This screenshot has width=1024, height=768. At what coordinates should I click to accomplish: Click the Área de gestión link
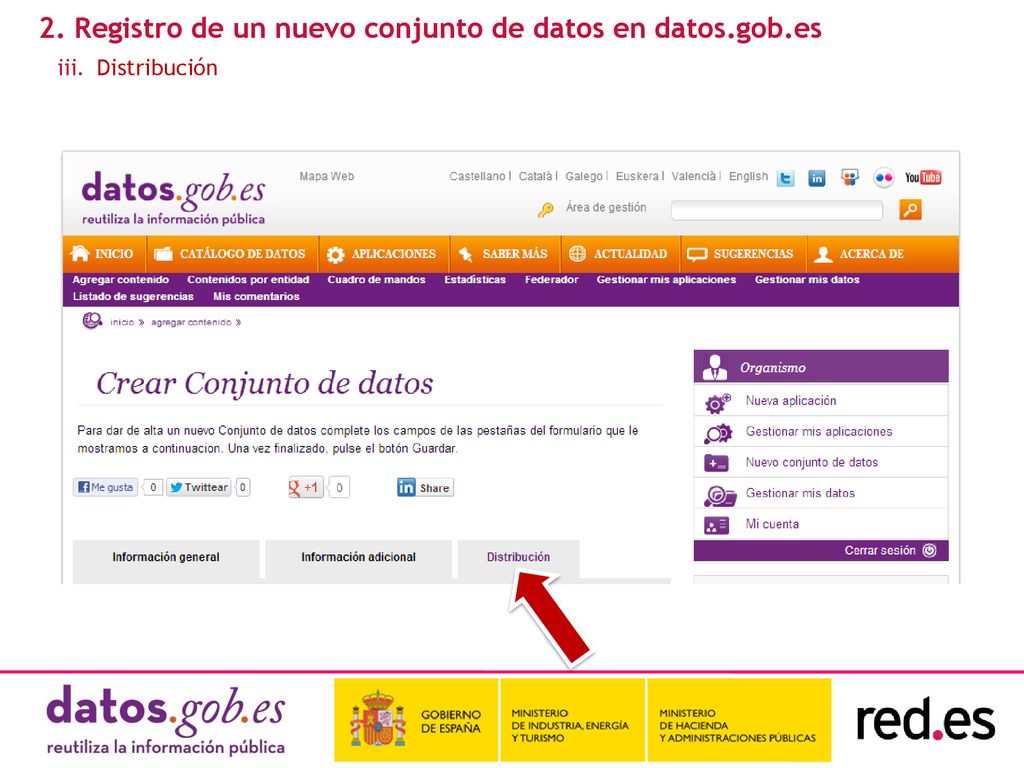(x=606, y=208)
